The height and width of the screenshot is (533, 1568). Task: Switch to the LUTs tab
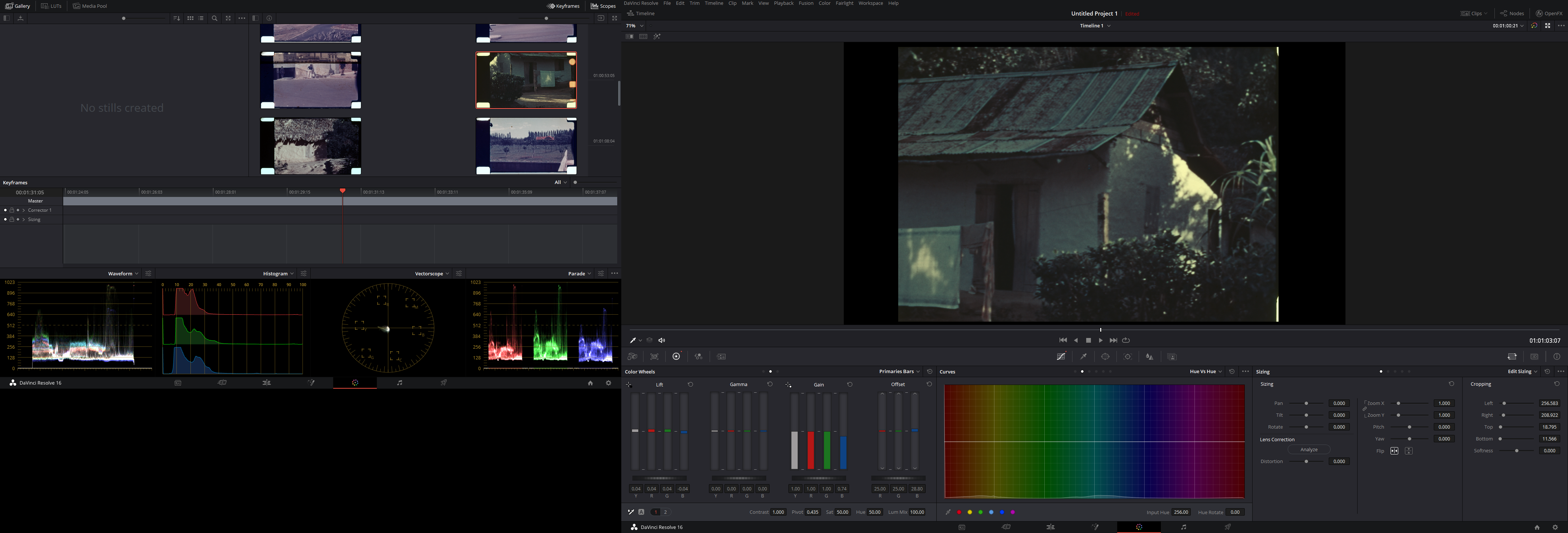[52, 6]
